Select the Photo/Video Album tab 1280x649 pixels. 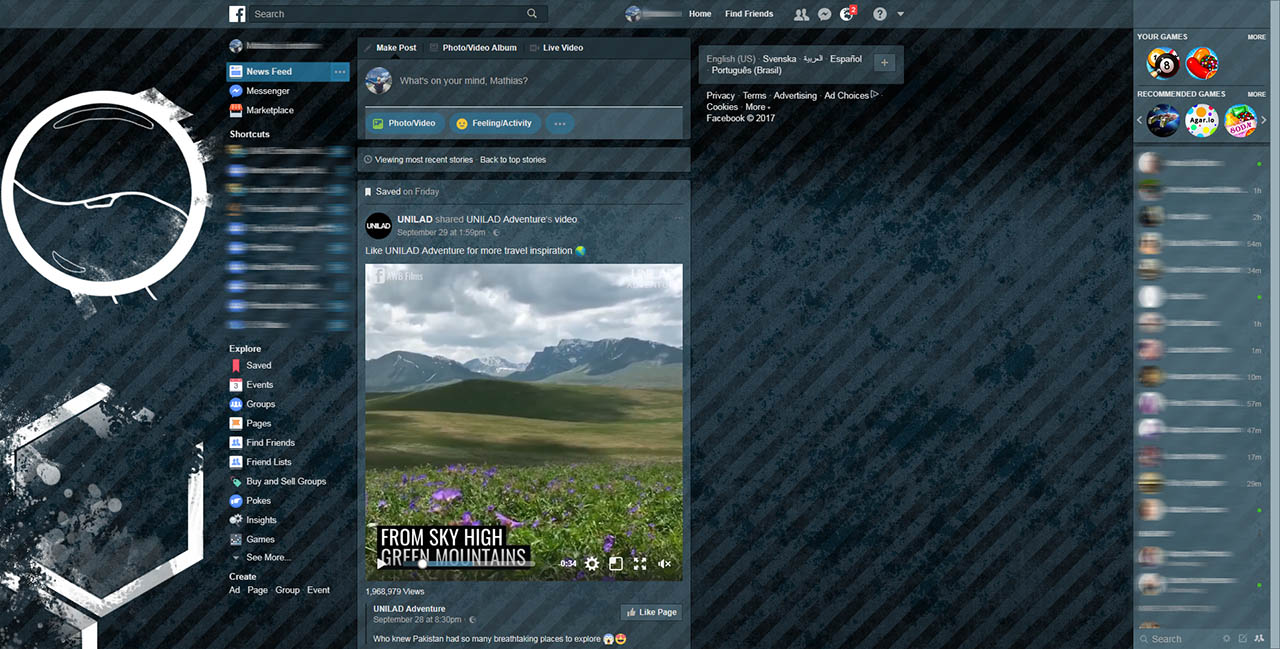coord(473,48)
